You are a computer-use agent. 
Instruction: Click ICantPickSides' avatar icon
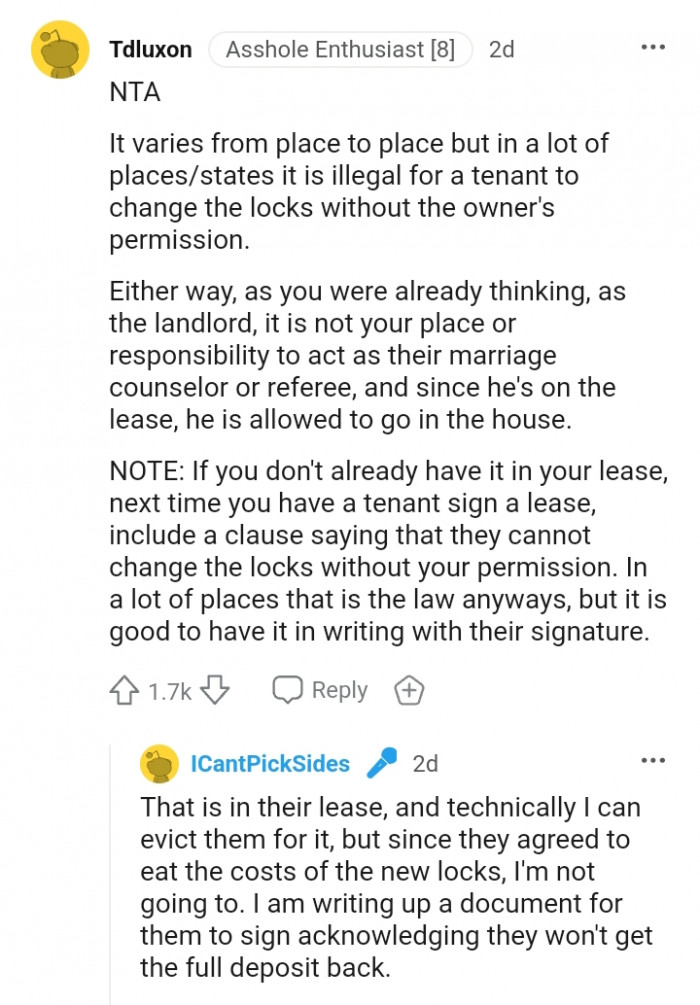point(157,763)
